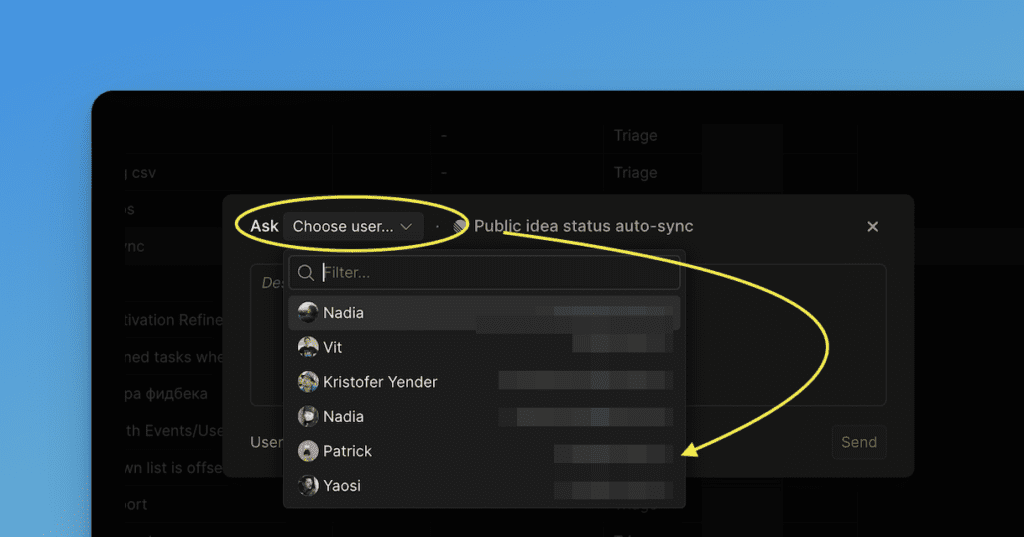This screenshot has width=1024, height=537.
Task: Select the highlighted Nadia at top of list
Action: coord(343,313)
